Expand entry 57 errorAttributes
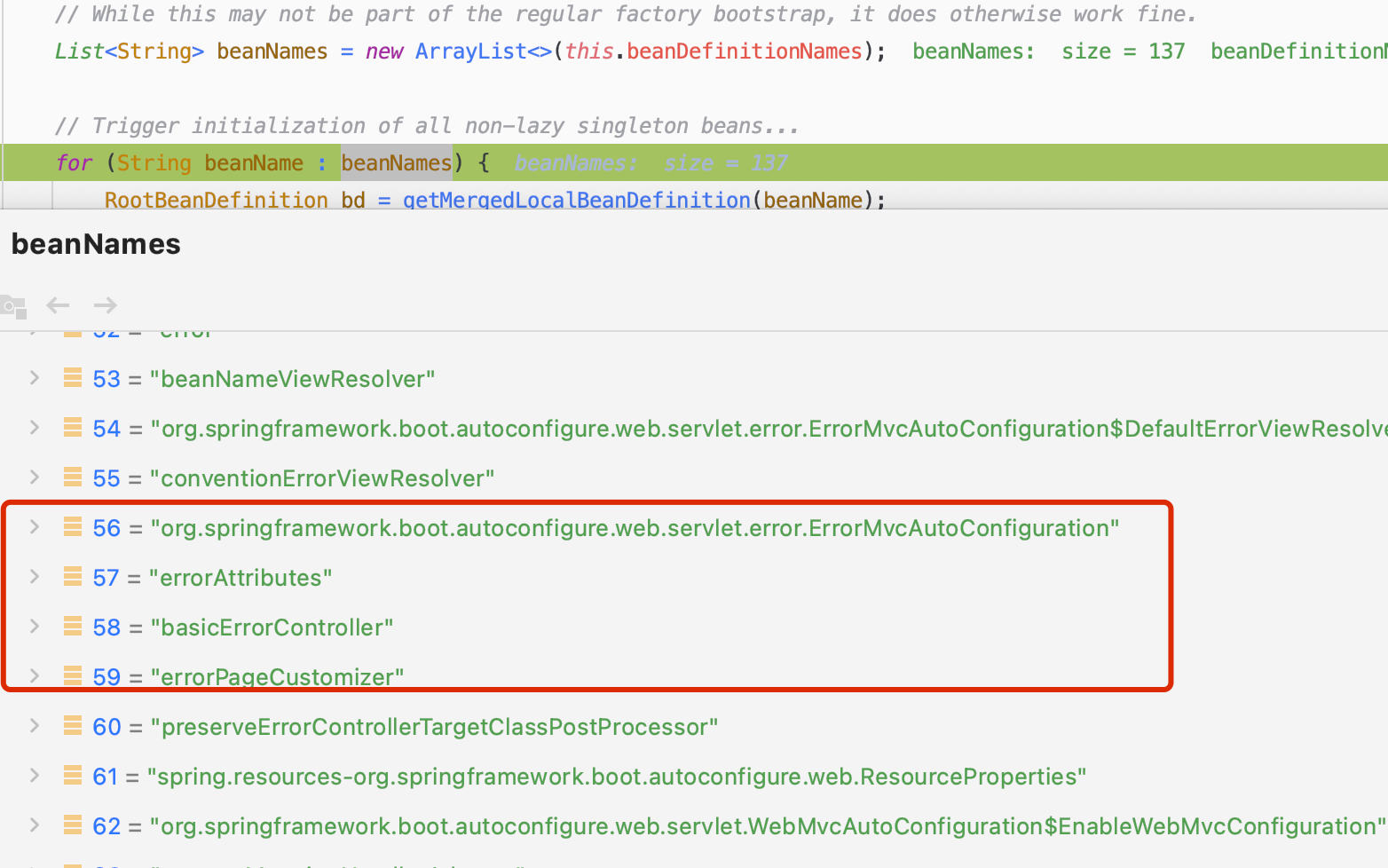Screen dimensions: 1388x868 [x=35, y=577]
